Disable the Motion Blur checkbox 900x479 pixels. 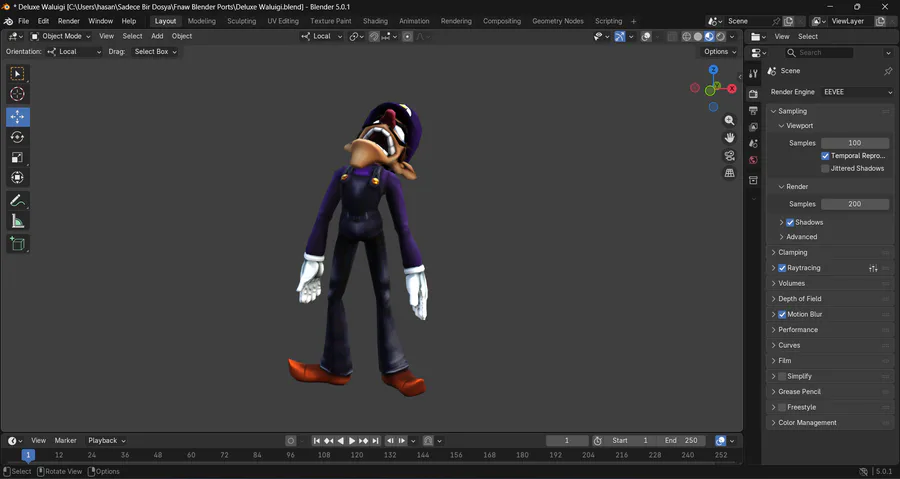[782, 314]
